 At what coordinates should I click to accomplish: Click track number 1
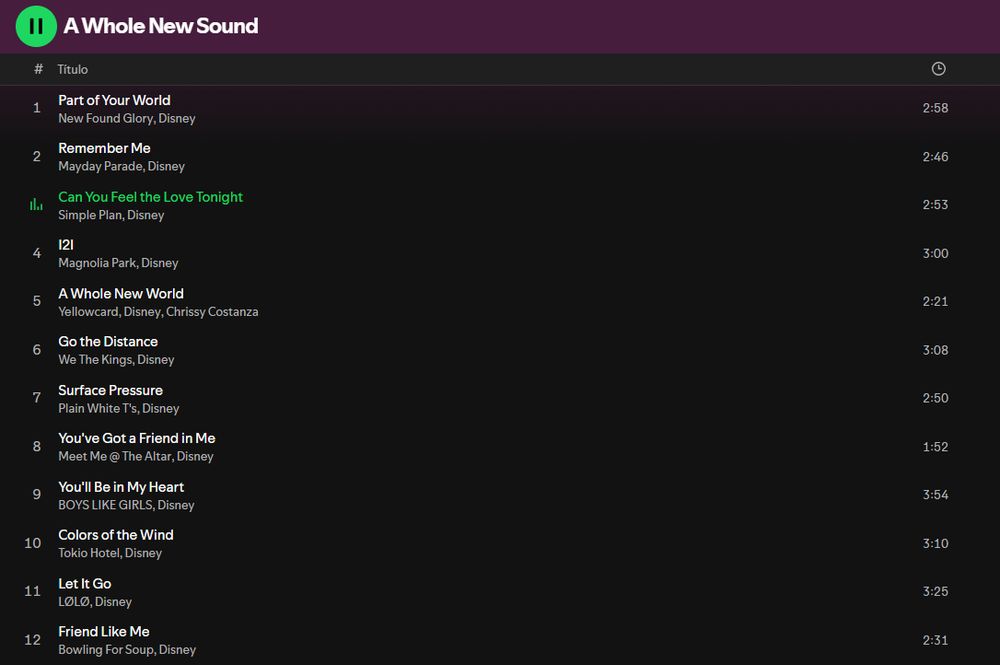point(36,108)
